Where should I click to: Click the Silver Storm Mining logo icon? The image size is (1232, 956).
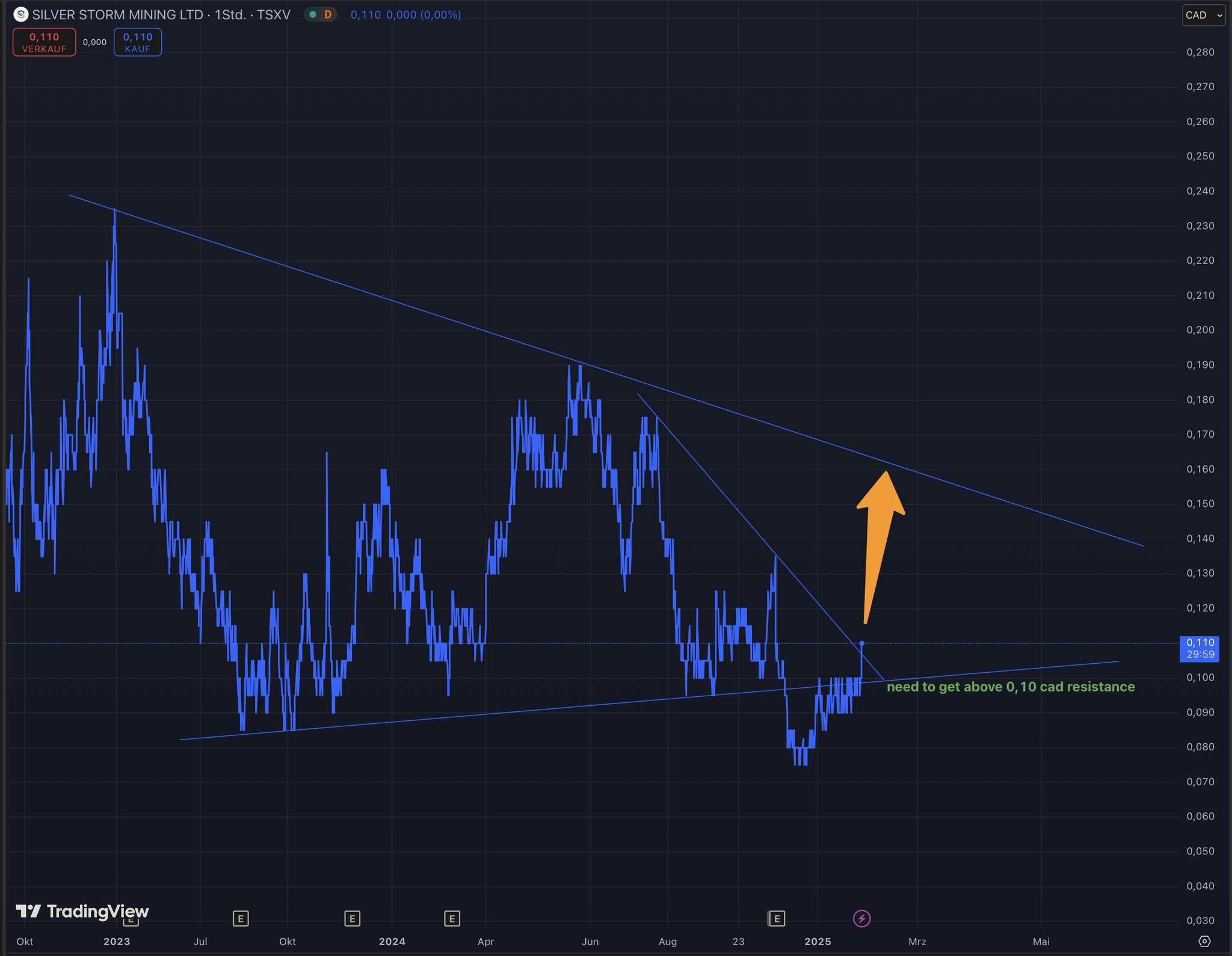point(20,14)
